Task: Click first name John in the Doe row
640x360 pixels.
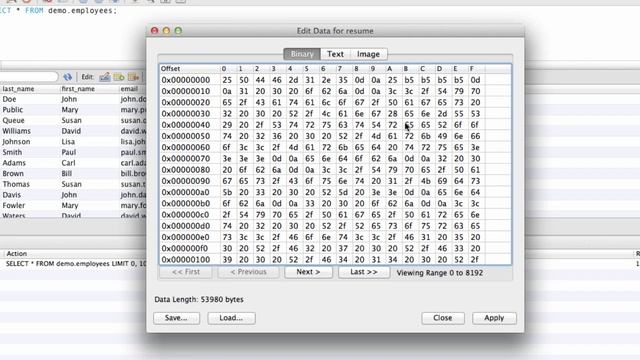Action: [x=69, y=99]
